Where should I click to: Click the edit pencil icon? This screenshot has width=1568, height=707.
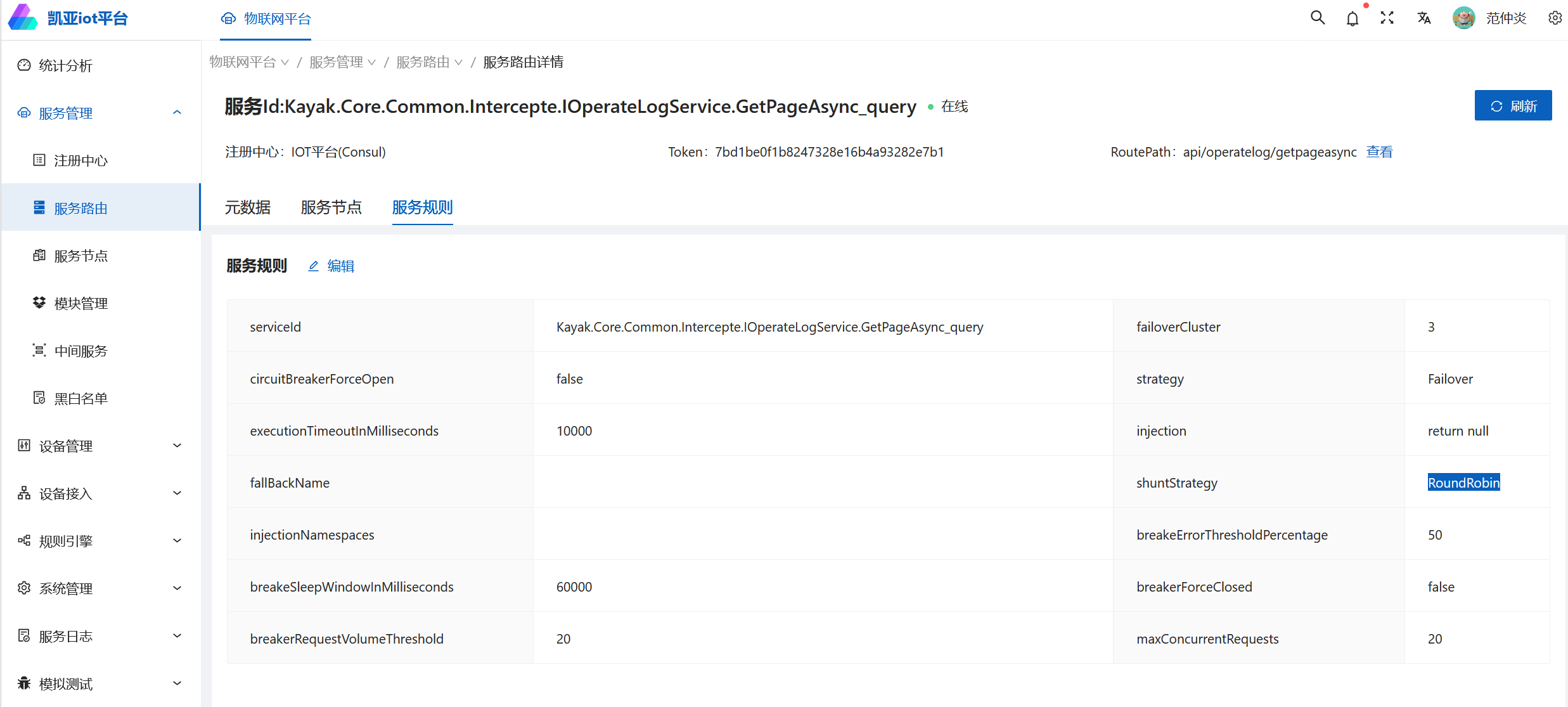[314, 266]
